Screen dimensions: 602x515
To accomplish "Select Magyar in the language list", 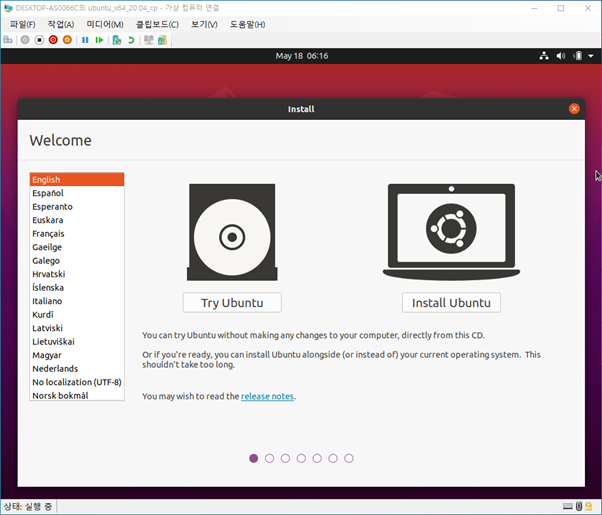I will tap(77, 355).
